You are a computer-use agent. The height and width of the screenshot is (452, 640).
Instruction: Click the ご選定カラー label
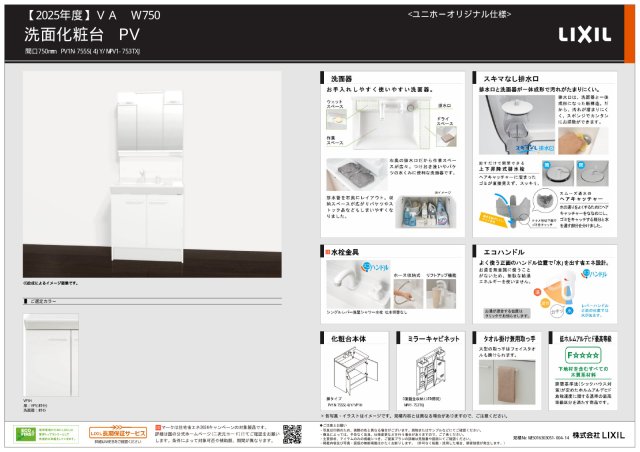click(x=44, y=301)
